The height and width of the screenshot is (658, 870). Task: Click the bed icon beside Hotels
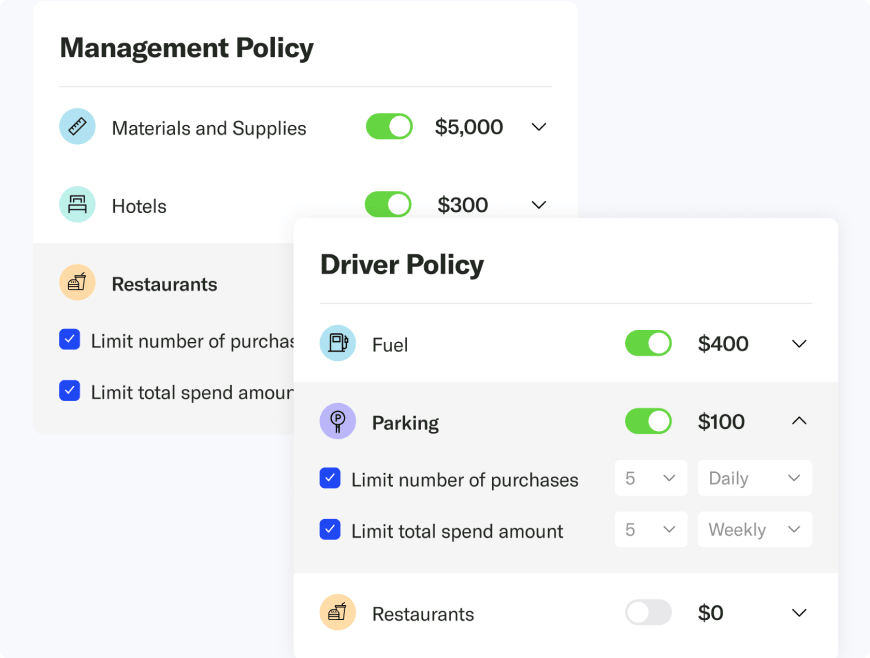(x=77, y=205)
